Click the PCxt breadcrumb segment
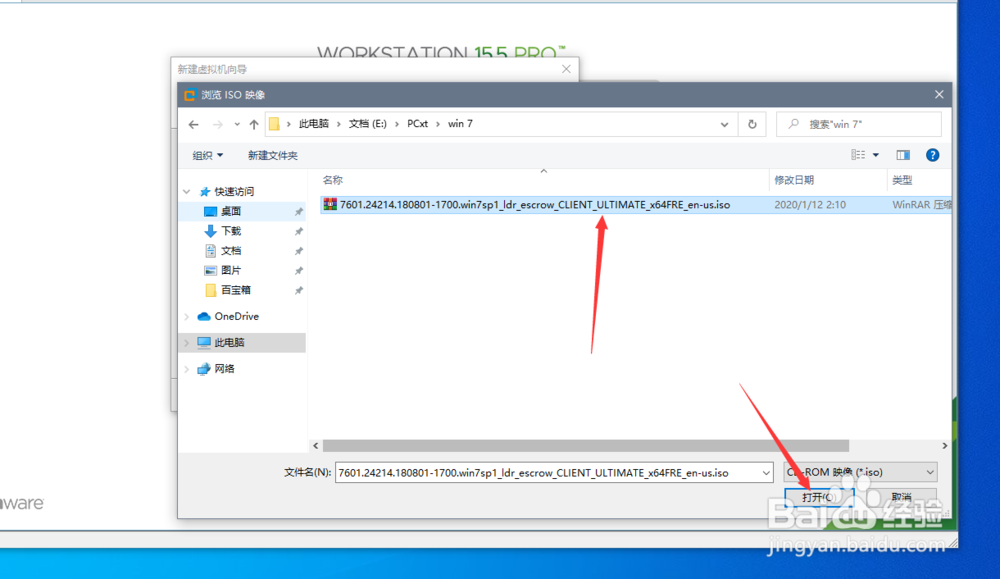The image size is (1000, 579). tap(418, 124)
